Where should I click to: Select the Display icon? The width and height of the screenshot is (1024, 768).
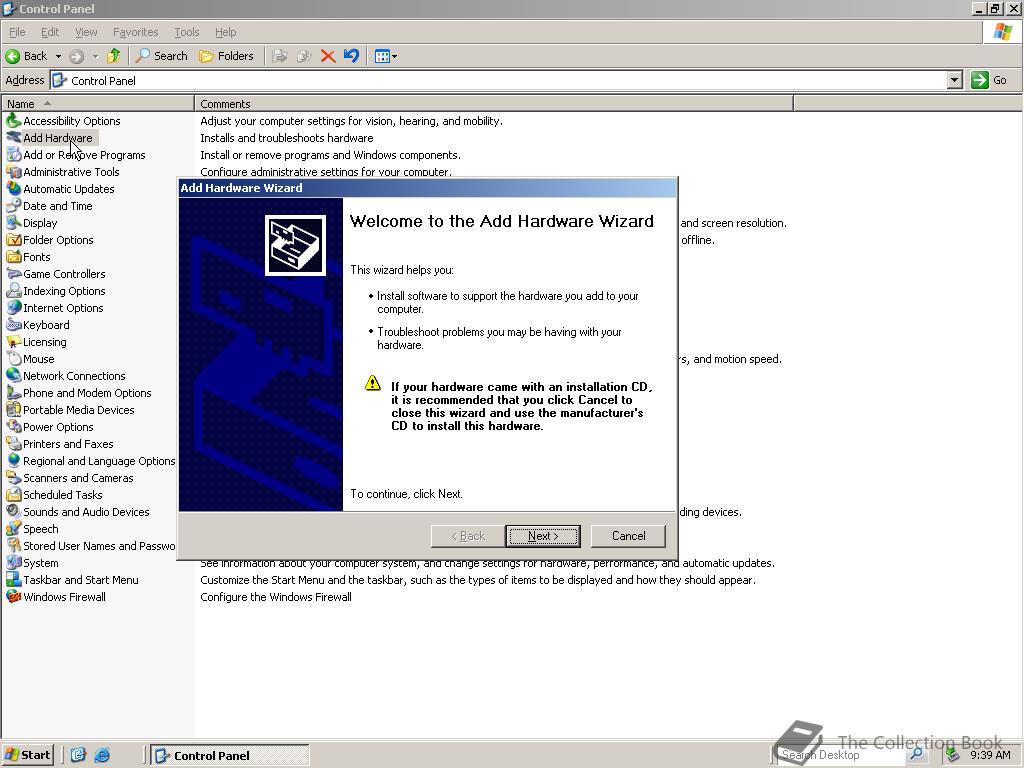pos(13,223)
